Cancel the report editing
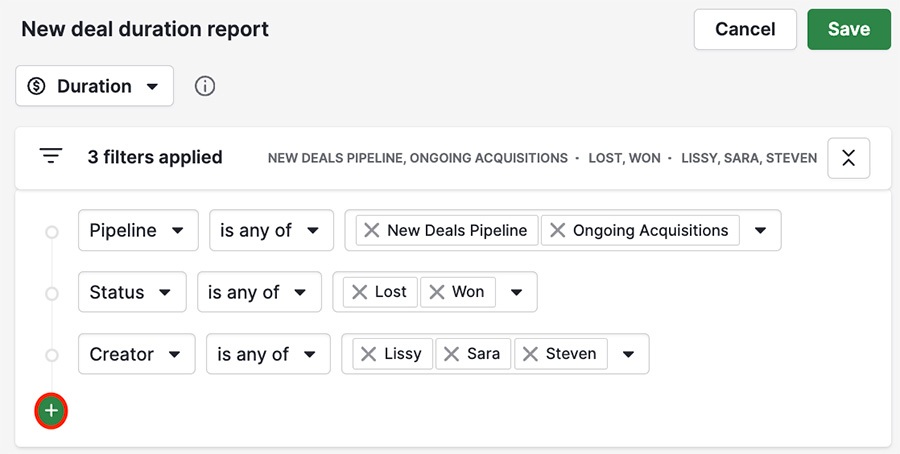900x454 pixels. [745, 29]
